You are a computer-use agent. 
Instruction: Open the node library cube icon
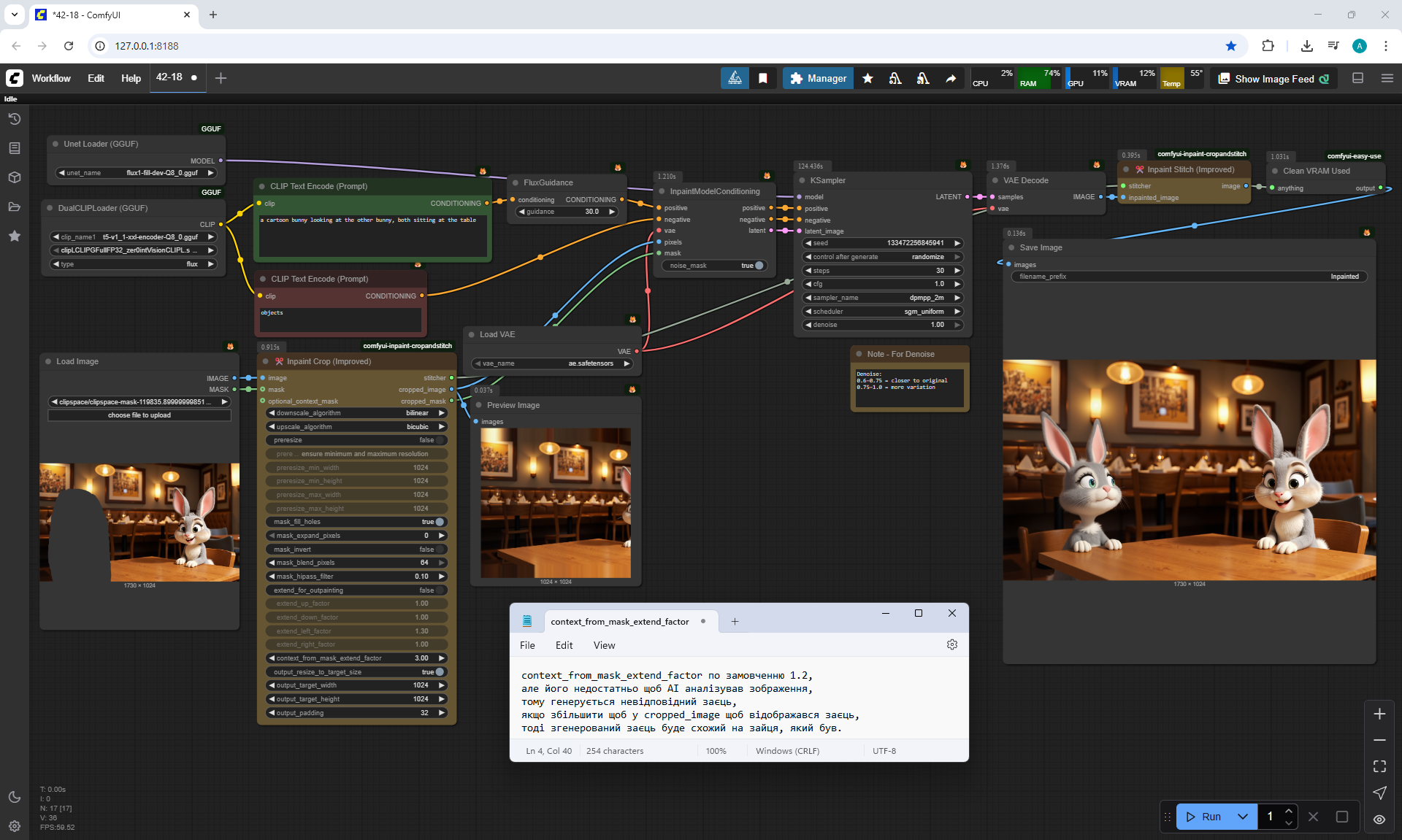point(15,177)
